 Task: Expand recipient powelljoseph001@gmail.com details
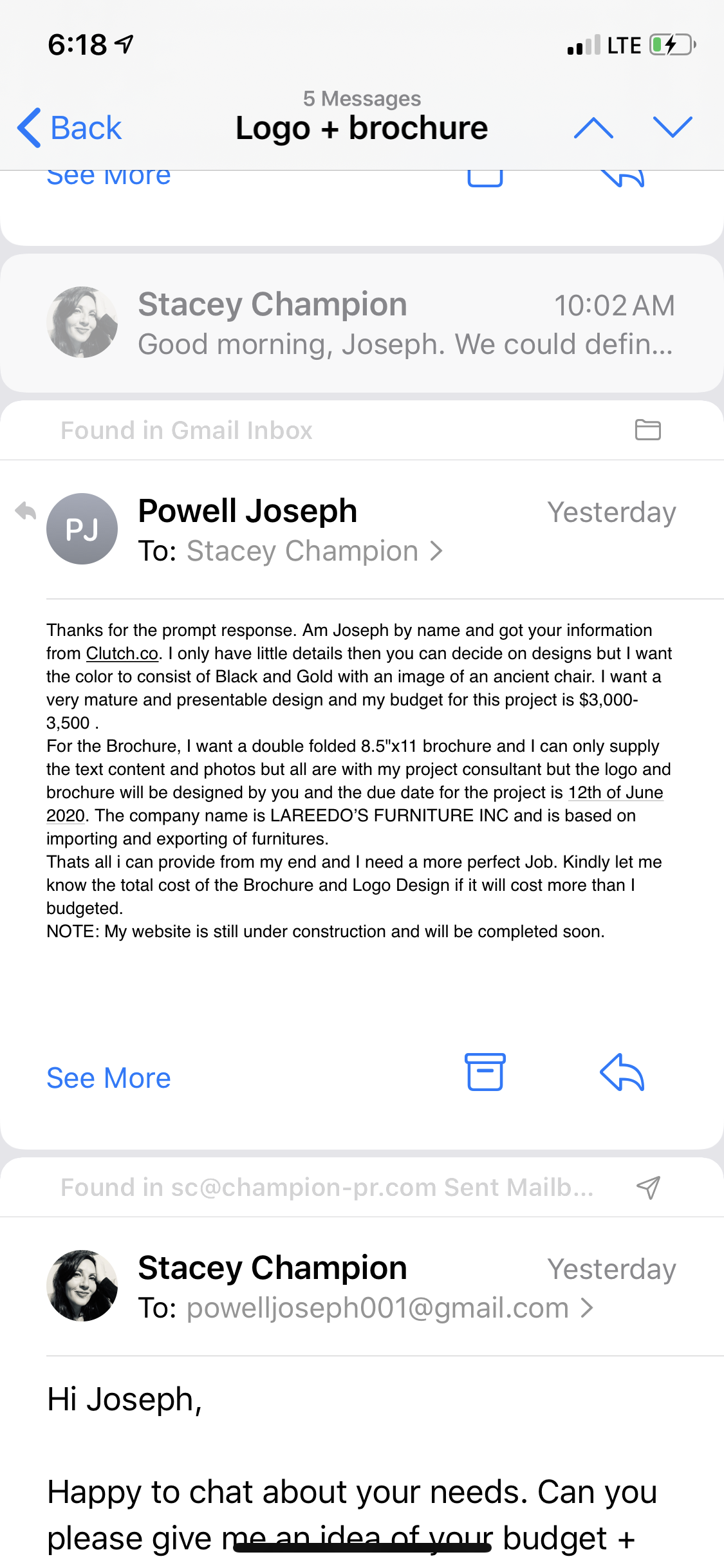tap(389, 1309)
